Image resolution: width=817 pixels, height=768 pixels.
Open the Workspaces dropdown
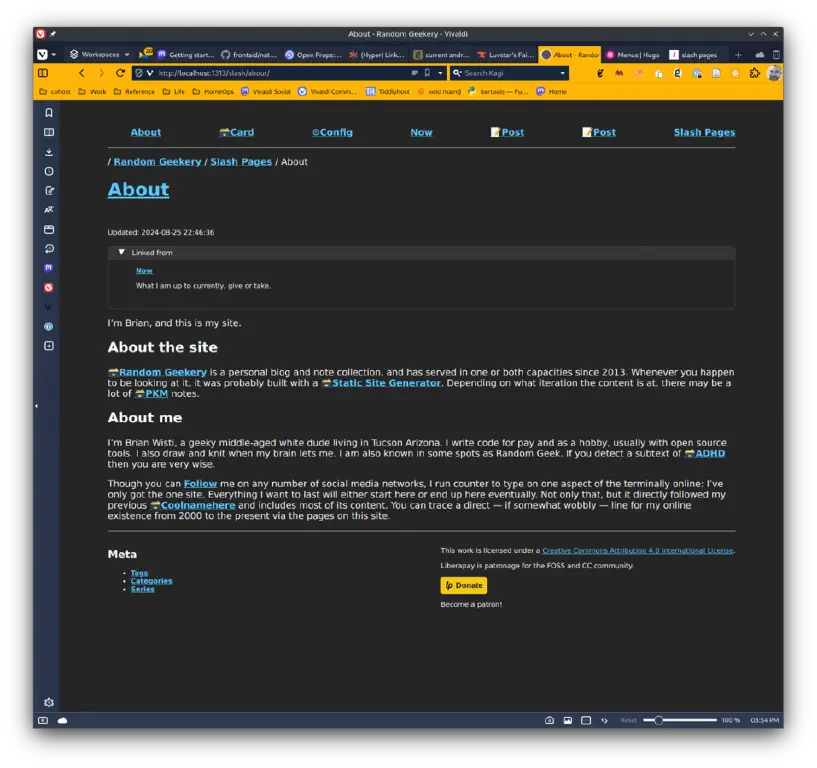100,54
